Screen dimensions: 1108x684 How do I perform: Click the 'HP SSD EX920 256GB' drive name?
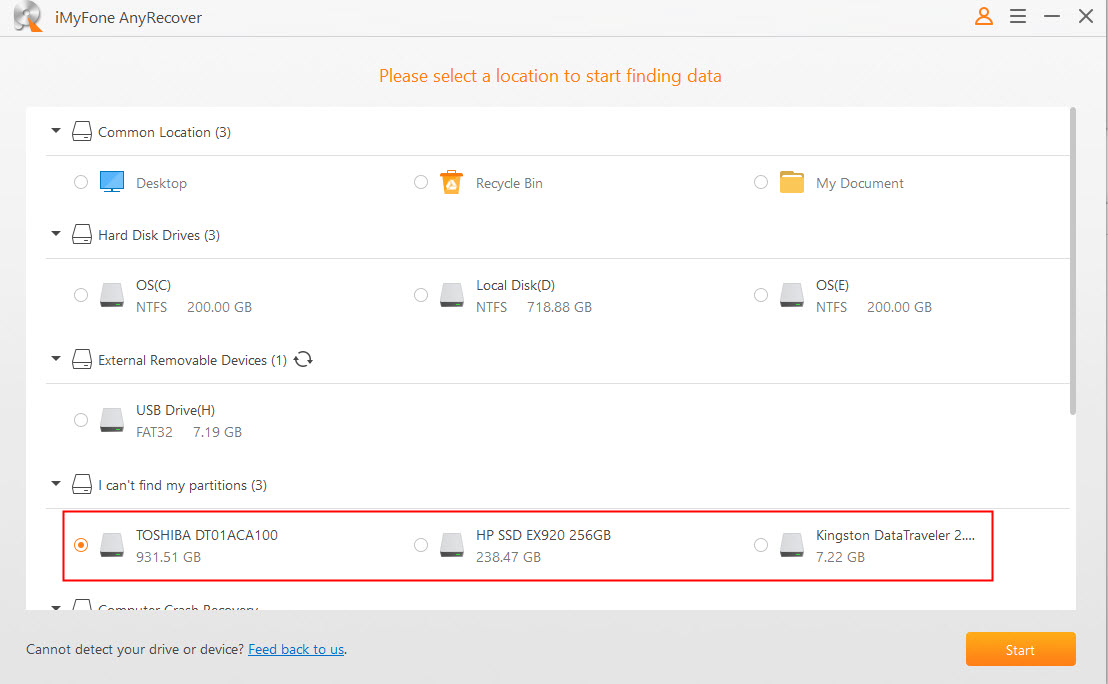[x=543, y=536]
